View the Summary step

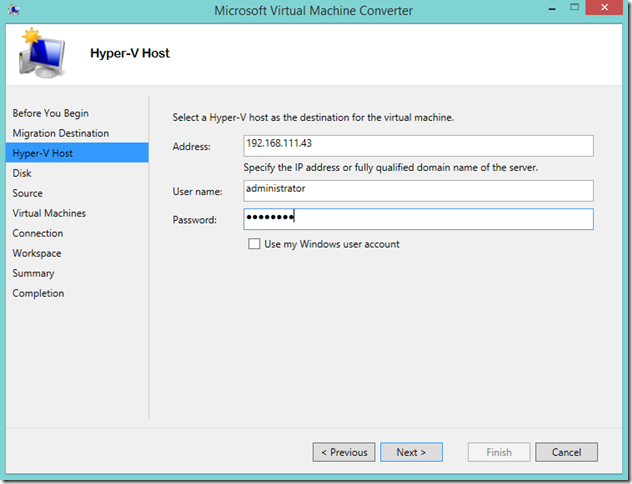33,273
